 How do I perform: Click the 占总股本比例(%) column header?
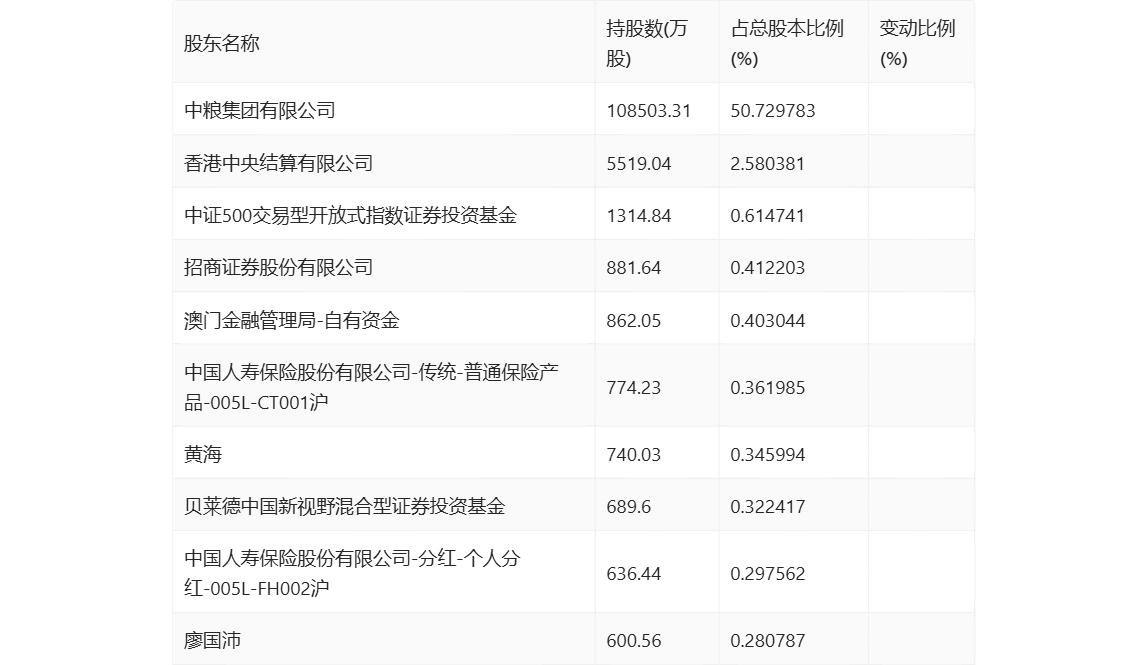(786, 44)
